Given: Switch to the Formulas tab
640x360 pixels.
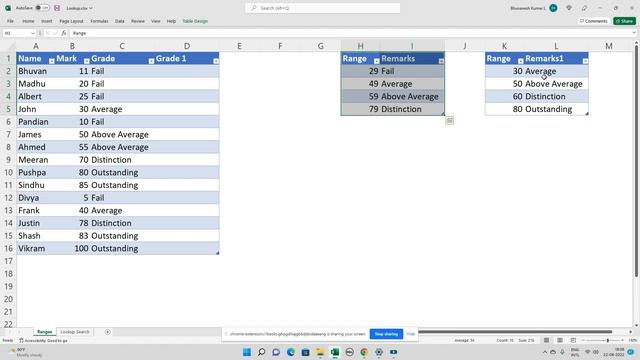Looking at the screenshot, I should [x=99, y=21].
